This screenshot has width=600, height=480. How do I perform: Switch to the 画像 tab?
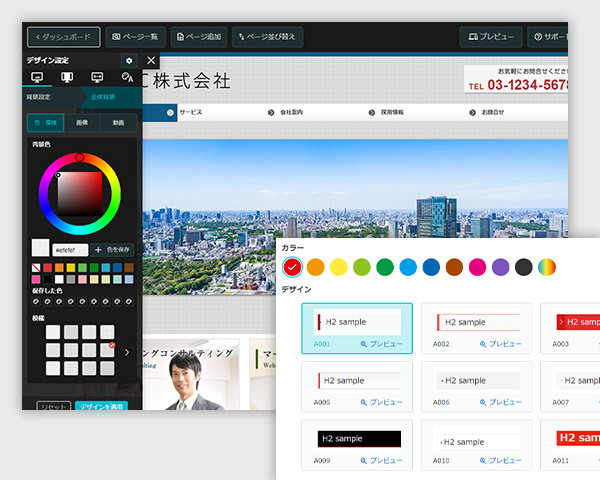[82, 122]
